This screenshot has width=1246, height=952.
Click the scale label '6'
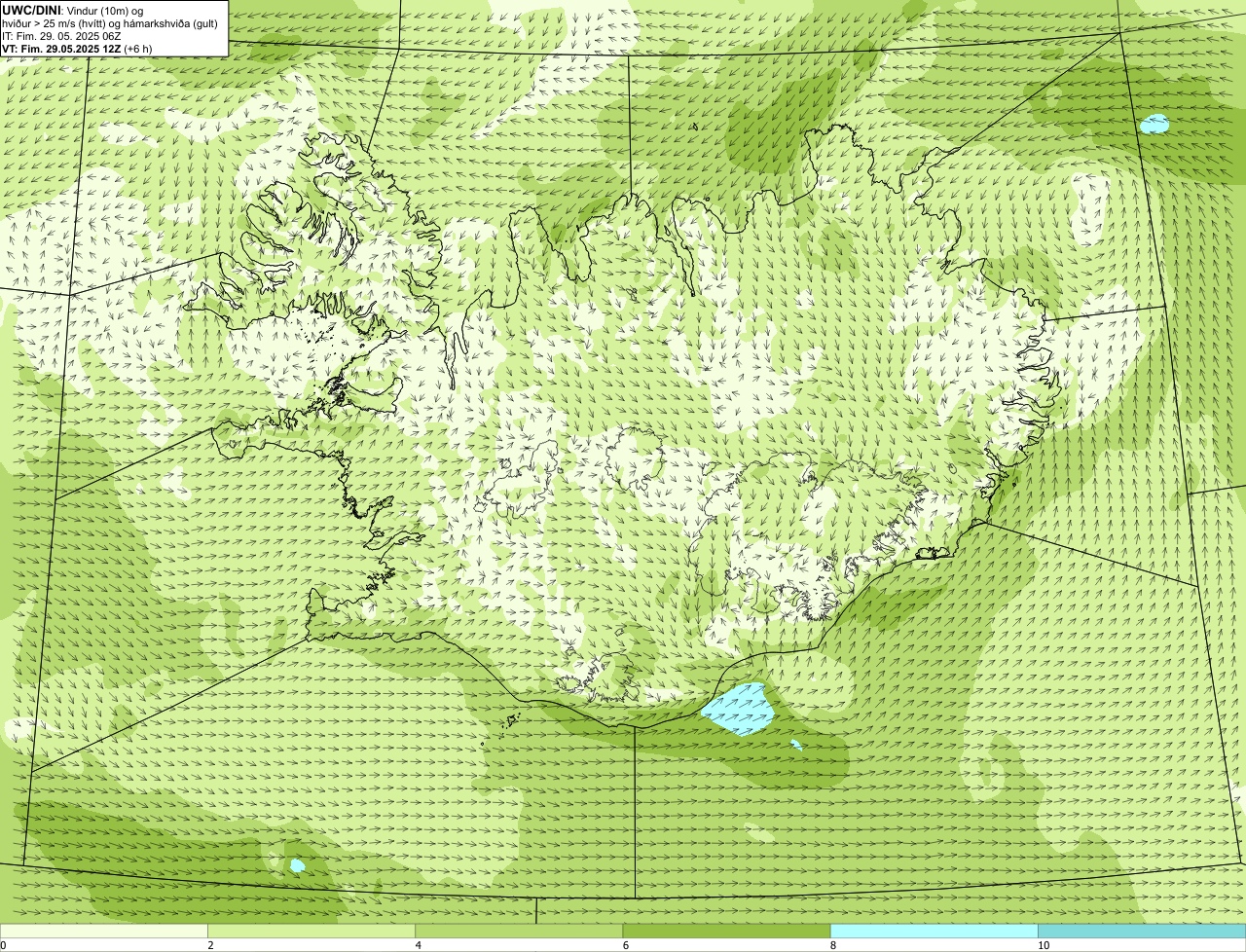pos(626,945)
